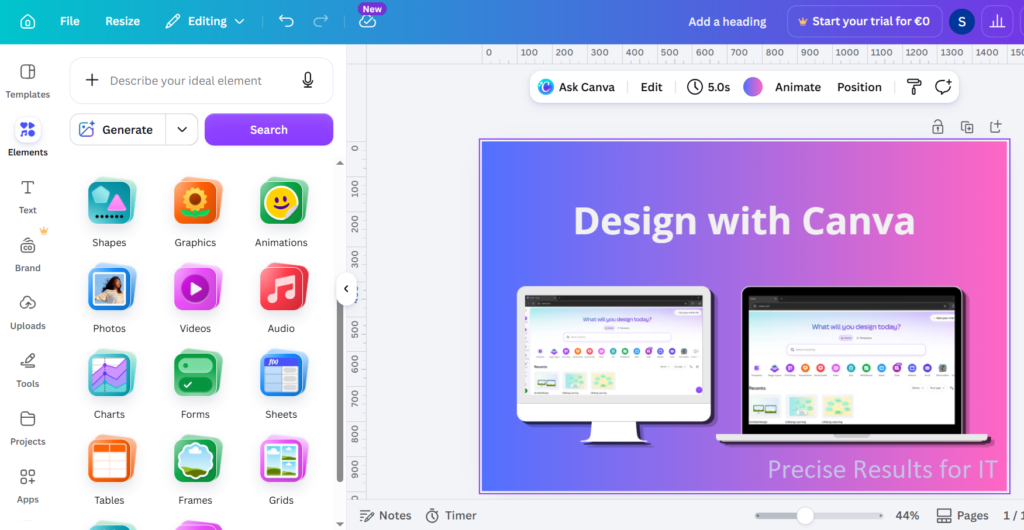
Task: Expand the Generate dropdown arrow
Action: click(182, 129)
